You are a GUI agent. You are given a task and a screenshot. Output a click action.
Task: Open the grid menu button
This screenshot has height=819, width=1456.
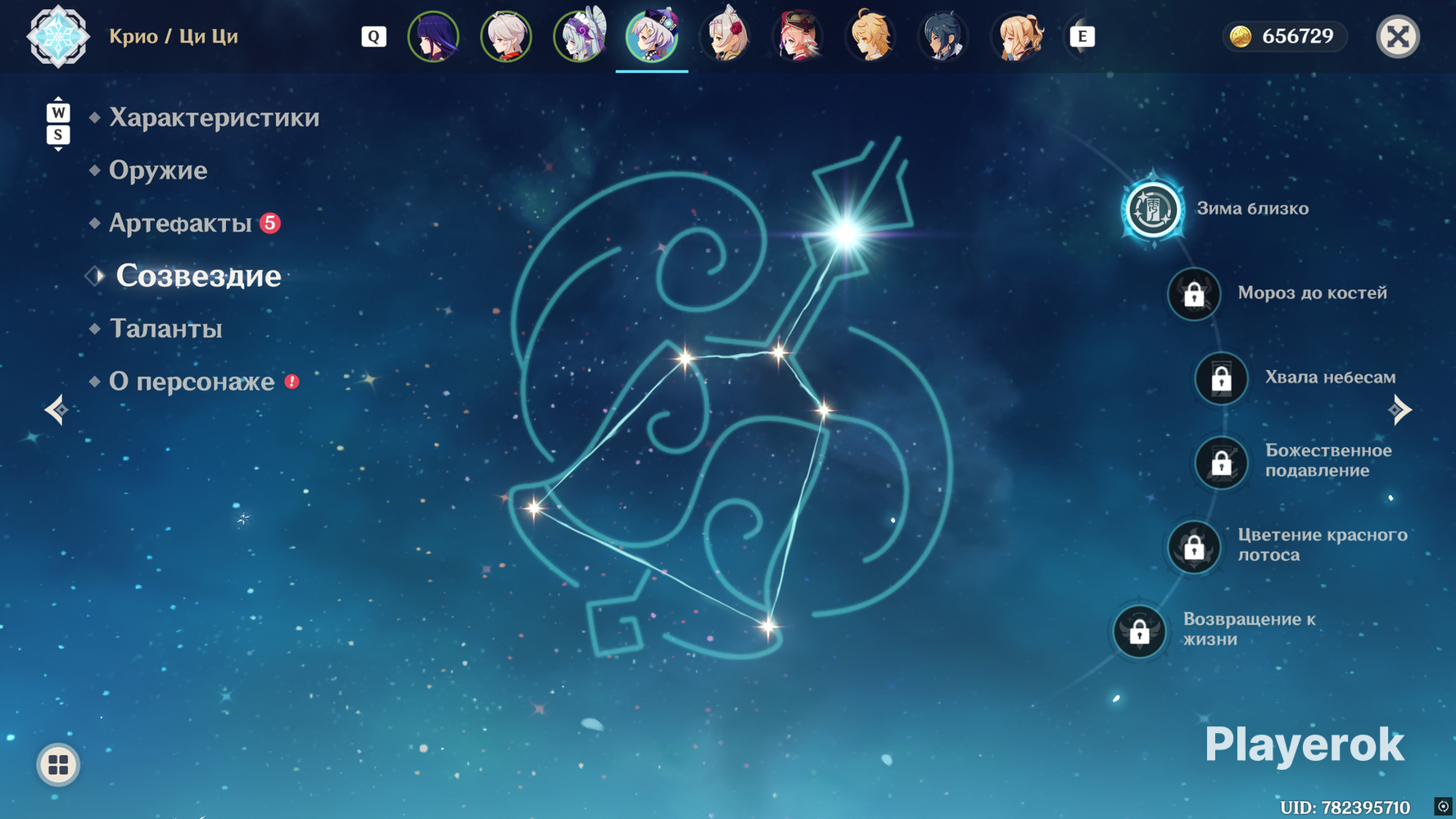pyautogui.click(x=58, y=765)
